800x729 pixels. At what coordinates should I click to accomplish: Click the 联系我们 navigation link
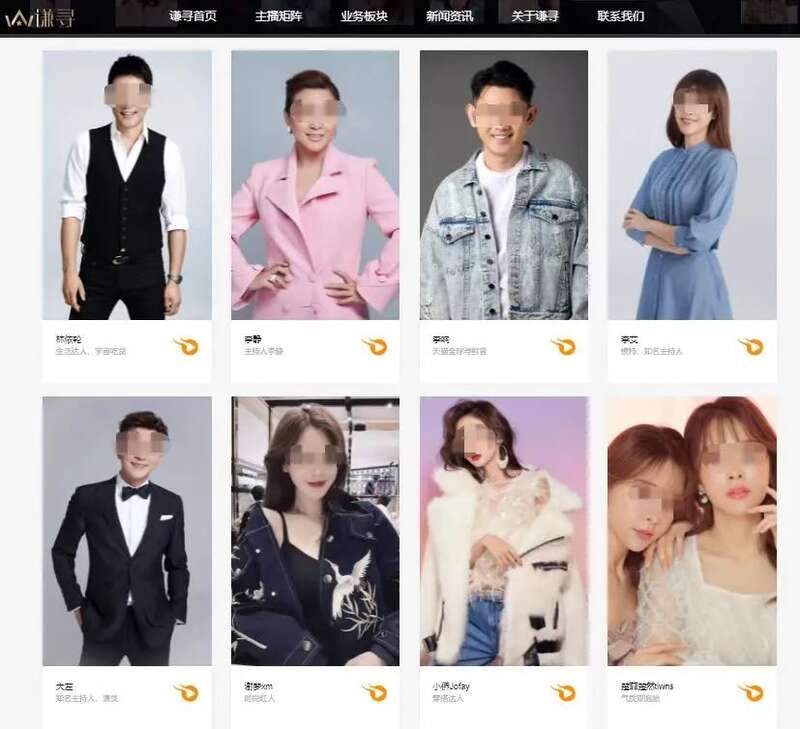point(621,16)
